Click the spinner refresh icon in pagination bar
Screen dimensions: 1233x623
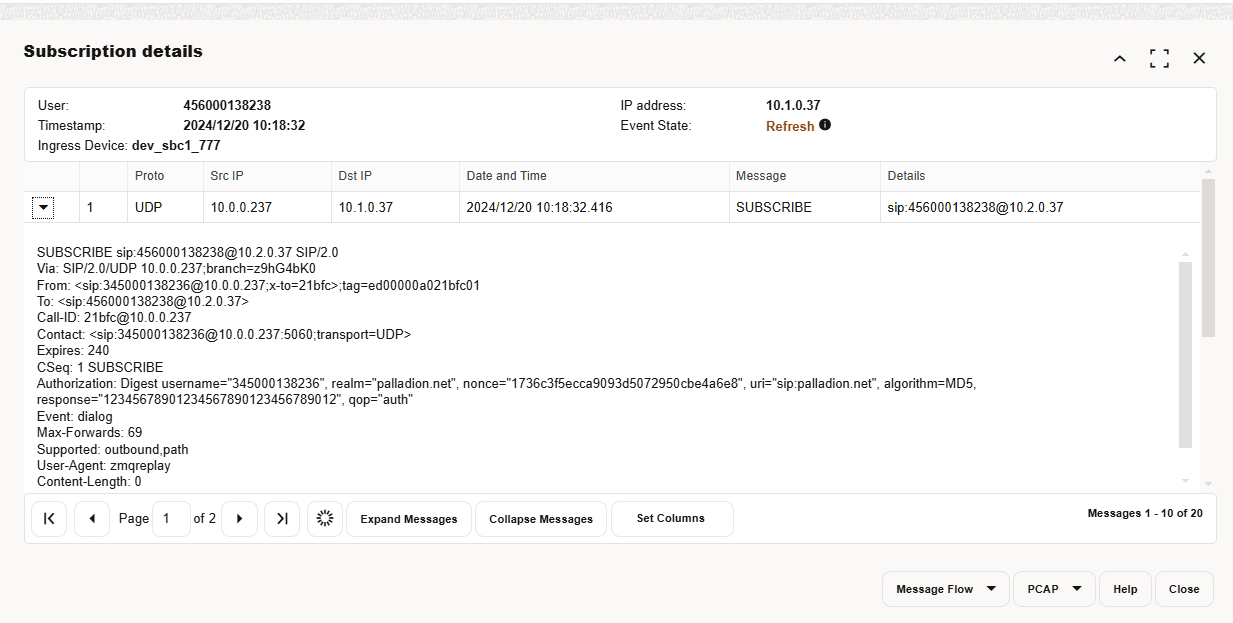pos(324,518)
